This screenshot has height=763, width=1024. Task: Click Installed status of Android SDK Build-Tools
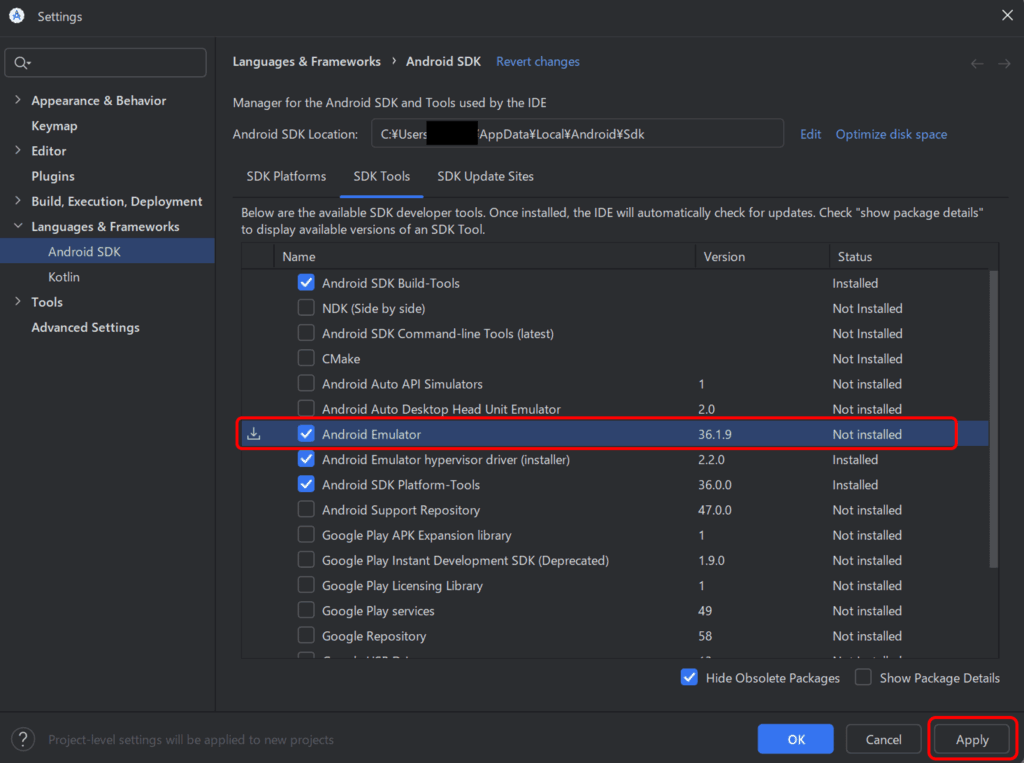click(855, 283)
